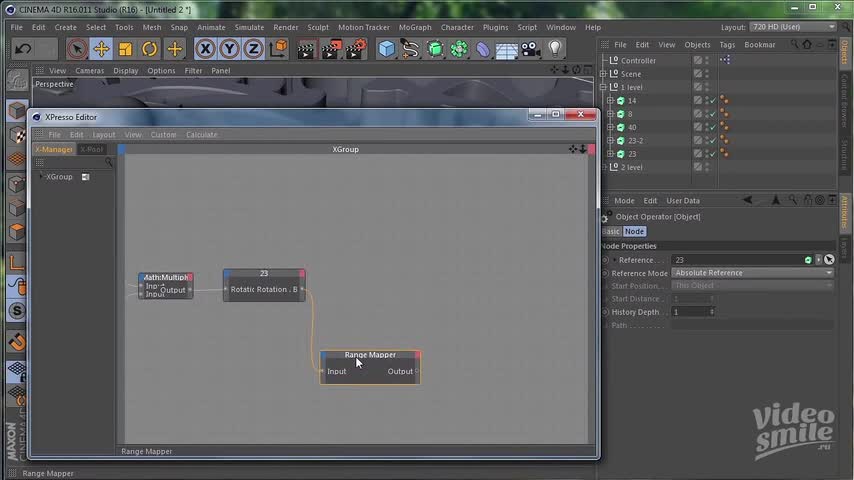
Task: Add a floor environment object
Action: [x=507, y=50]
